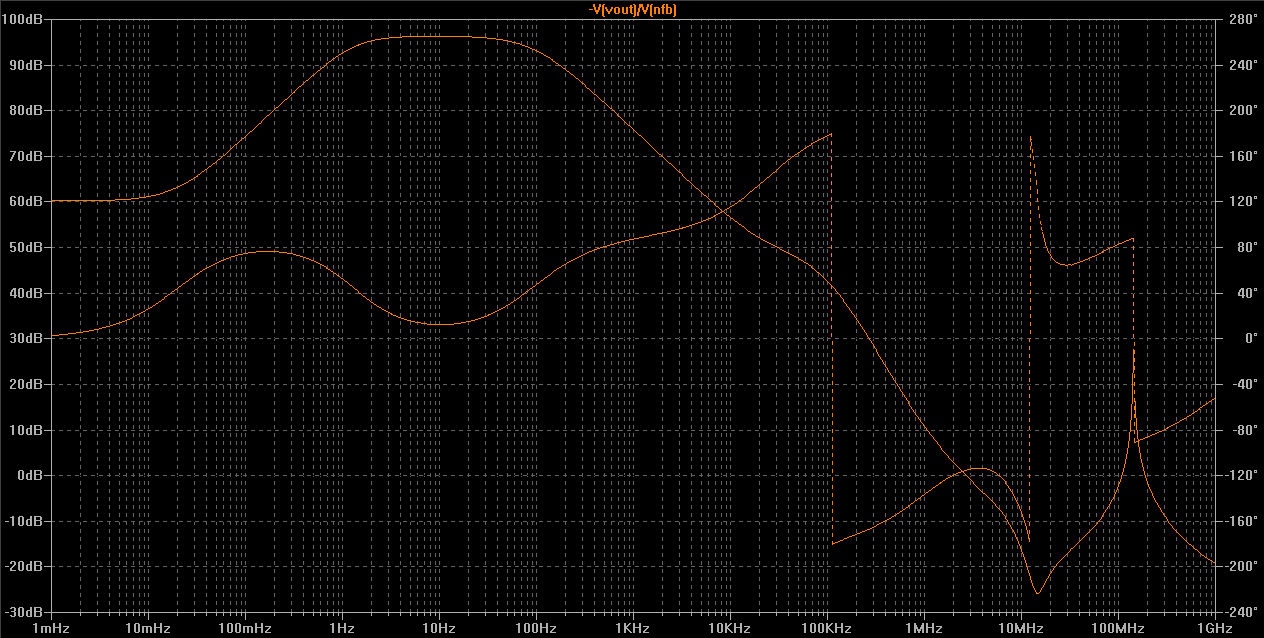Click the 30dB magnitude axis label

pyautogui.click(x=25, y=338)
